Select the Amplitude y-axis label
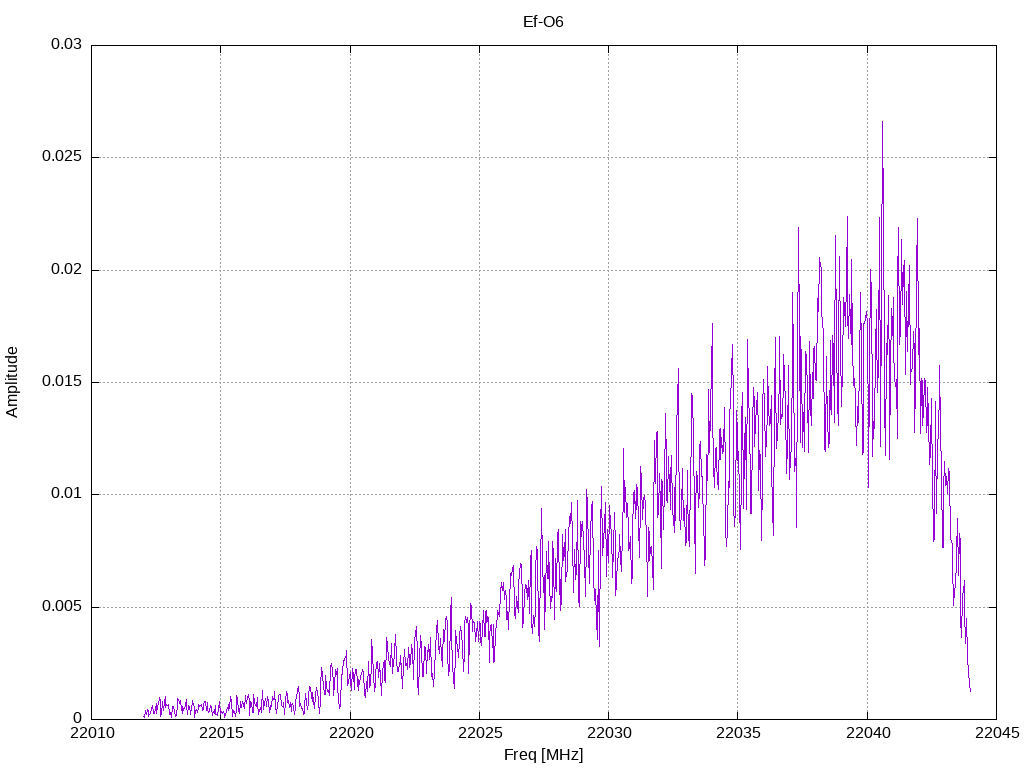 coord(12,382)
